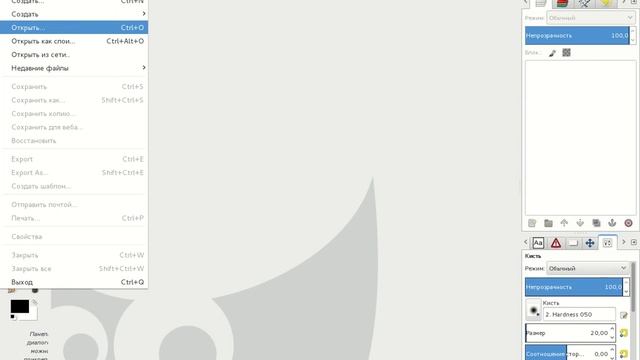640x360 pixels.
Task: Select the Tool Options tab icon
Action: [x=607, y=243]
